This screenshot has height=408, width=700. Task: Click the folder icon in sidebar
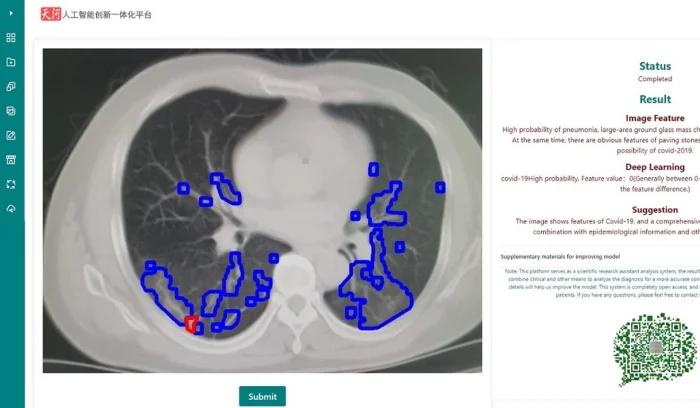click(x=11, y=62)
